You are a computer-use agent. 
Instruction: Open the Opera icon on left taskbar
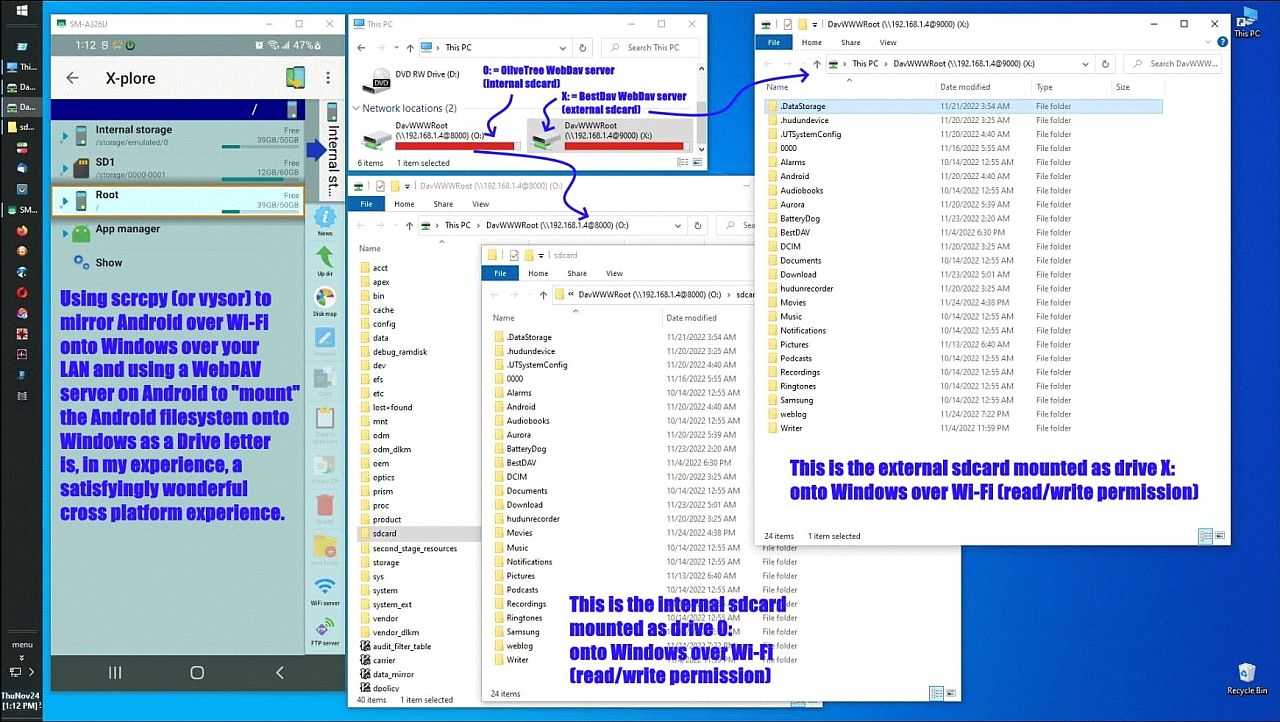coord(22,293)
